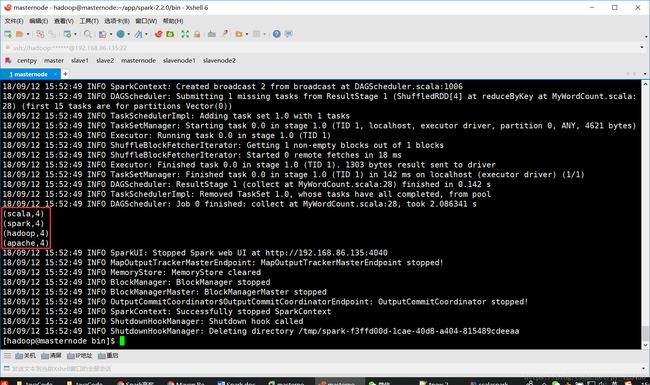Click the 重启 quick command button
This screenshot has width=650, height=385.
[x=108, y=356]
